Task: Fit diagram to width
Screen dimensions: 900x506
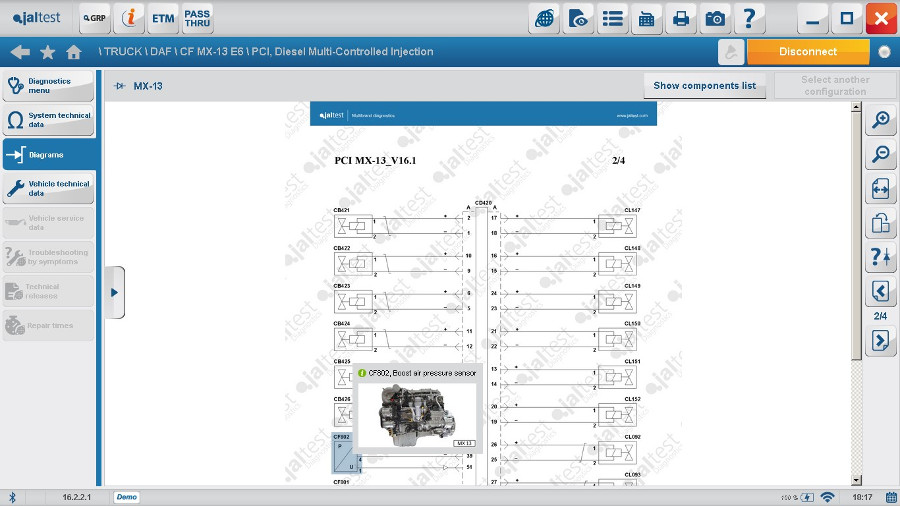Action: coord(880,188)
